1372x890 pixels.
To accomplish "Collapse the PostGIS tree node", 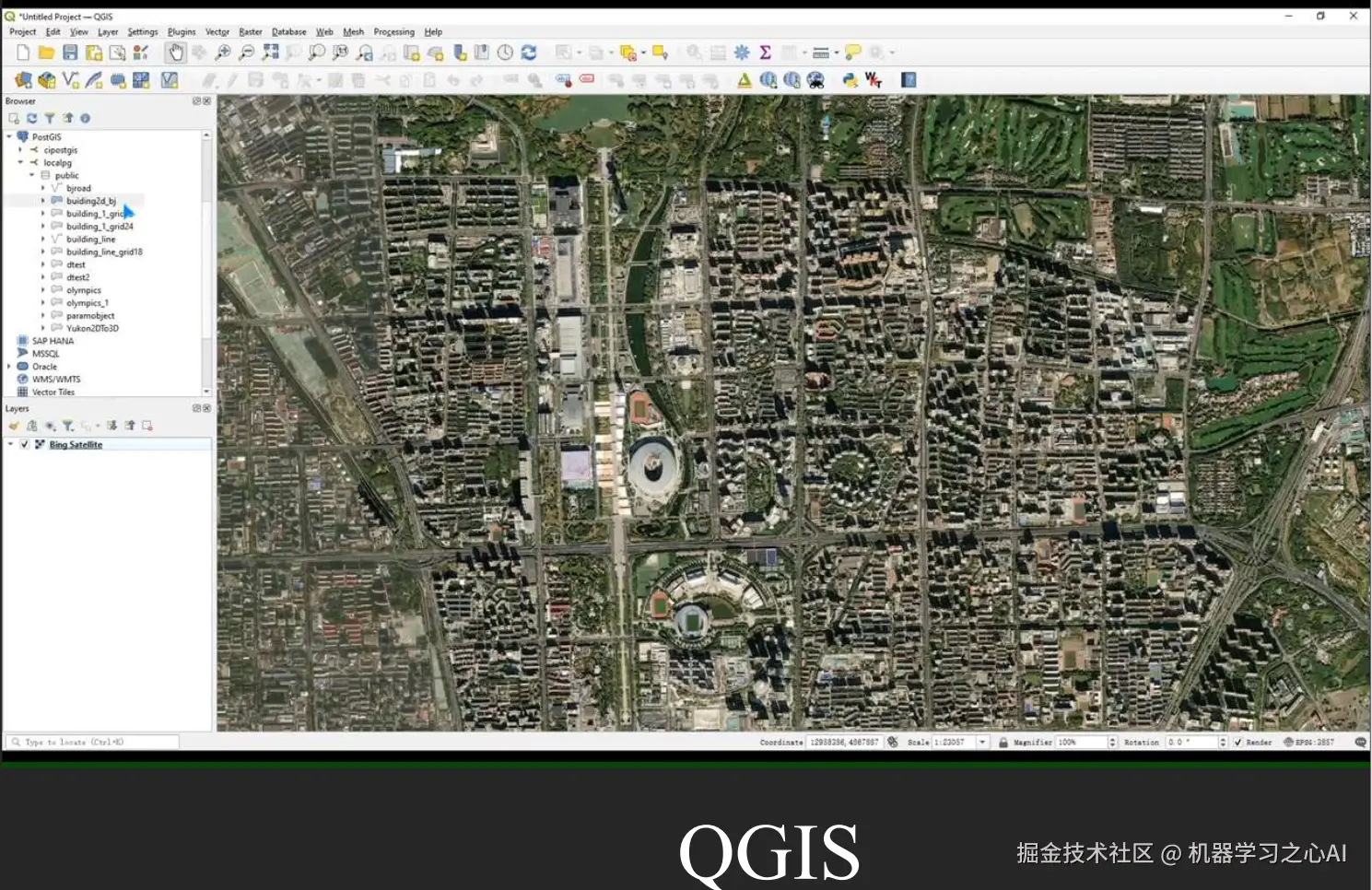I will click(9, 136).
